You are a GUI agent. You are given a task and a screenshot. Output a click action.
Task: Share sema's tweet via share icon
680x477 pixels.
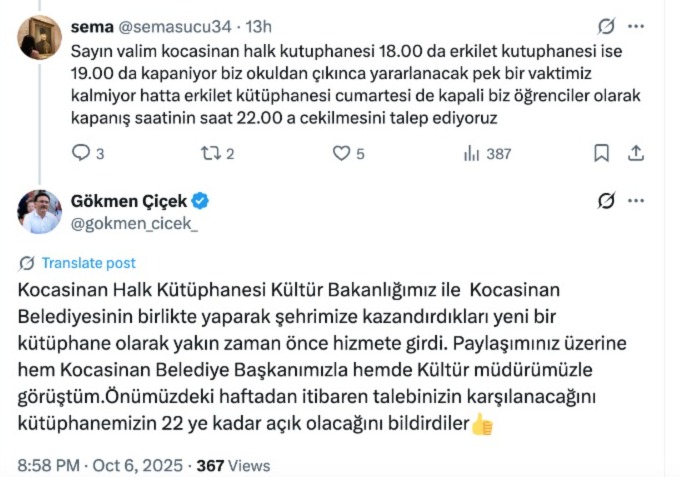pyautogui.click(x=634, y=153)
